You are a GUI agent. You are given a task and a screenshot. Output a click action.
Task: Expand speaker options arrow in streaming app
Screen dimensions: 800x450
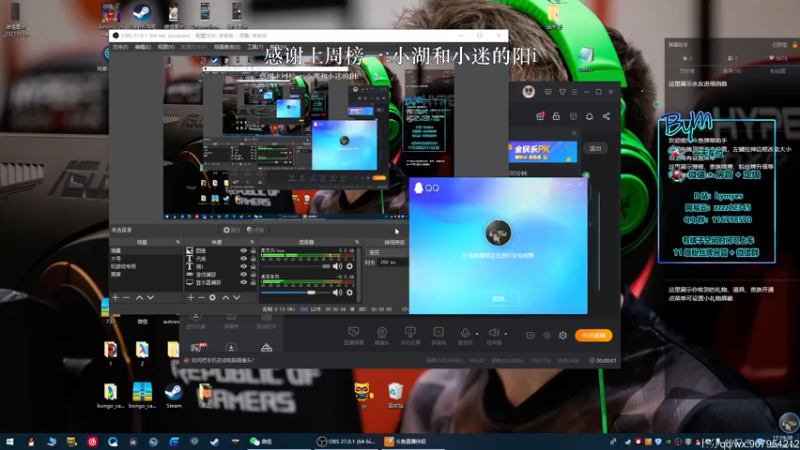506,334
